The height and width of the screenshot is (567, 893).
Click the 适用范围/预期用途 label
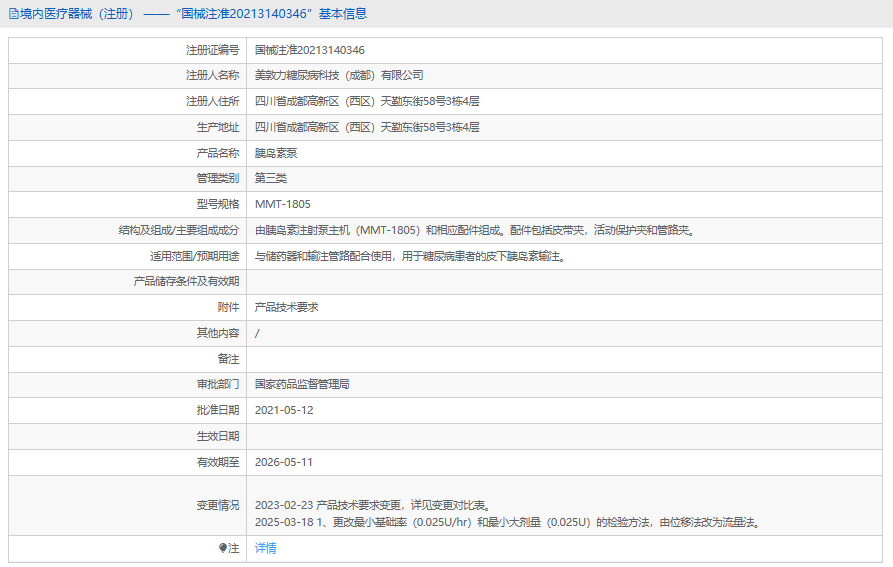click(195, 256)
